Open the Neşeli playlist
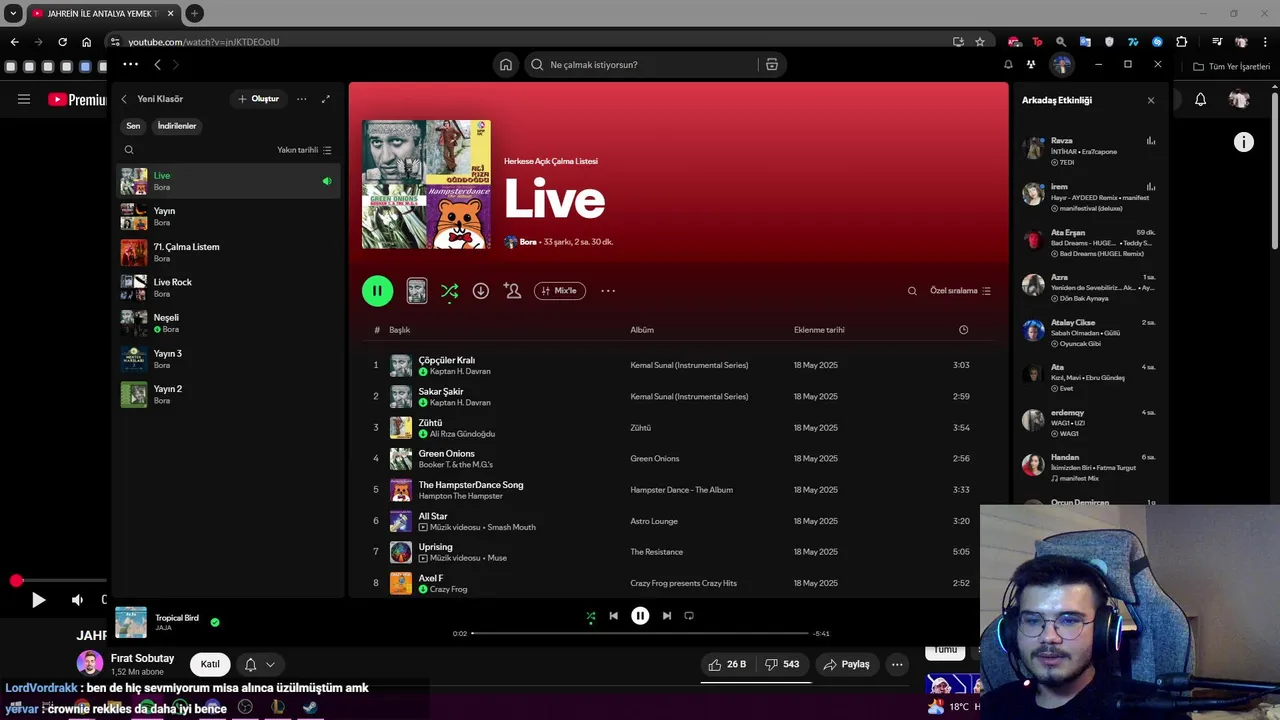This screenshot has width=1280, height=720. tap(228, 323)
